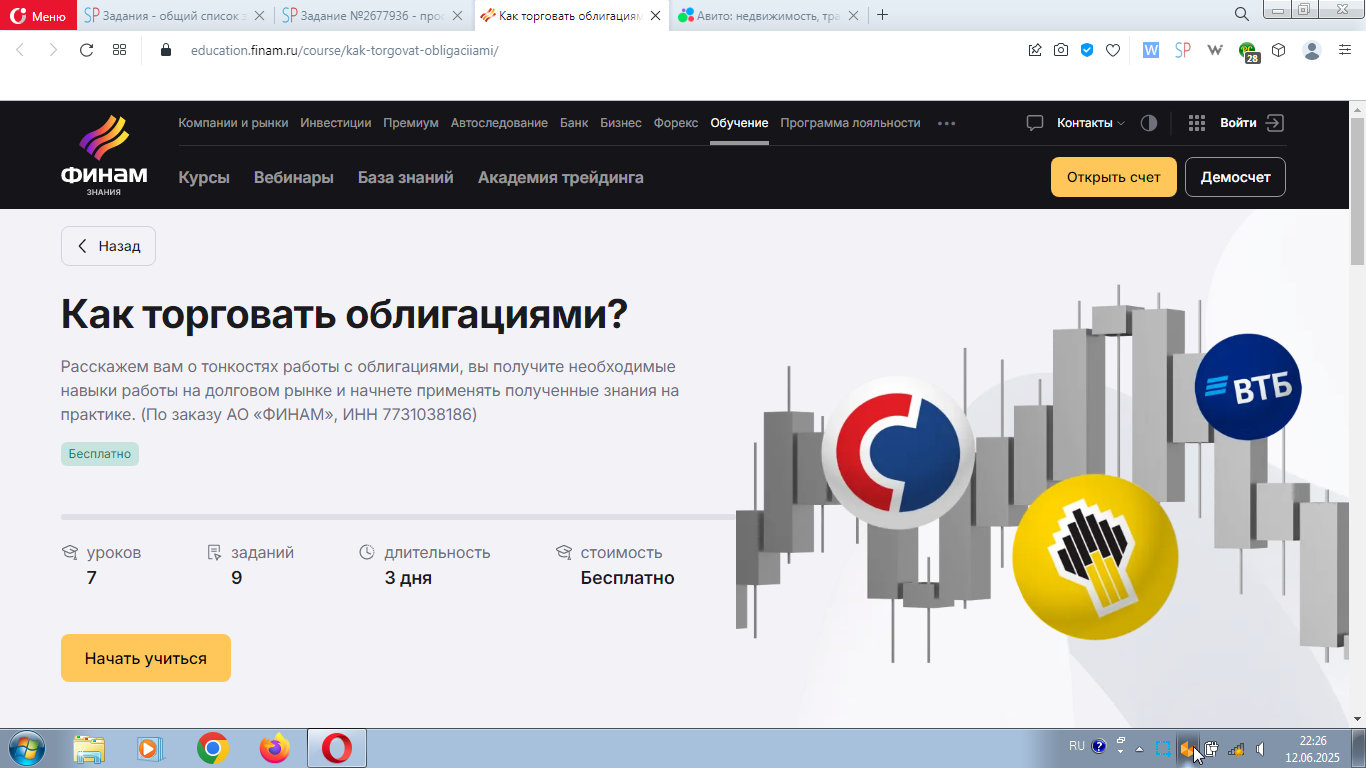1366x768 pixels.
Task: Click the blue W extension icon
Action: (x=1150, y=50)
